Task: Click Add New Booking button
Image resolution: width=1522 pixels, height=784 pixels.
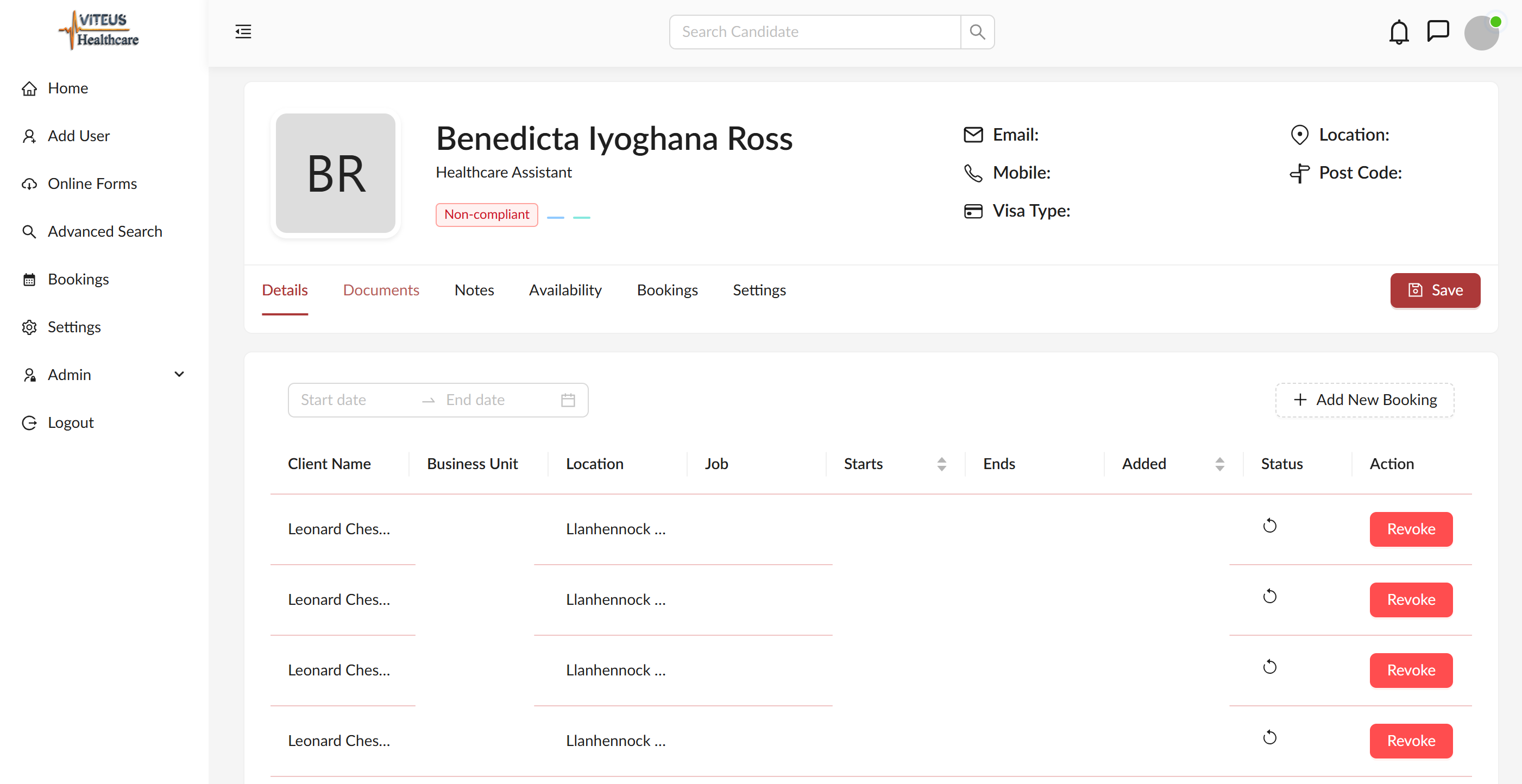Action: tap(1364, 400)
